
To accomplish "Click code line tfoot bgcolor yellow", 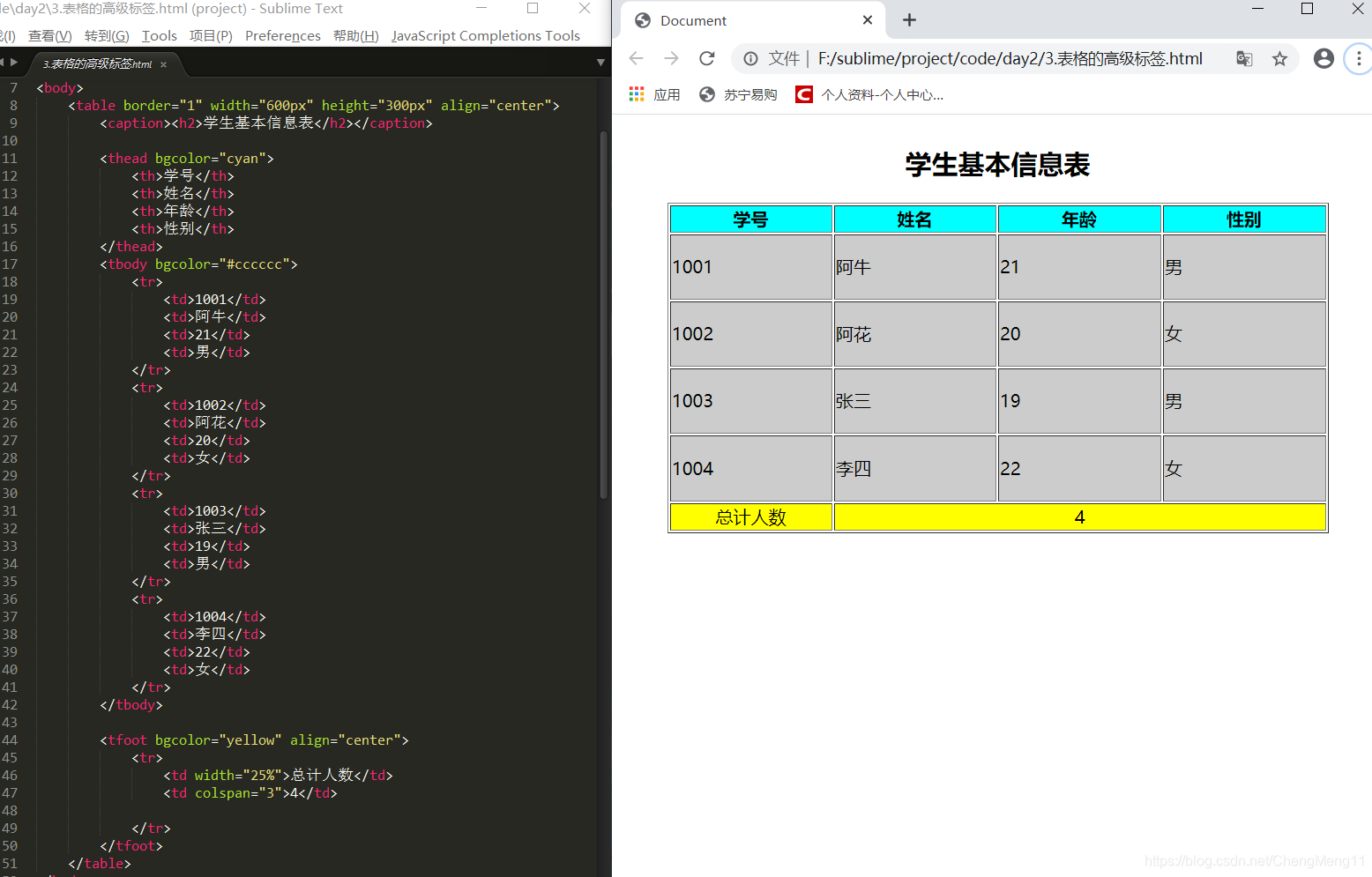I will click(x=254, y=740).
